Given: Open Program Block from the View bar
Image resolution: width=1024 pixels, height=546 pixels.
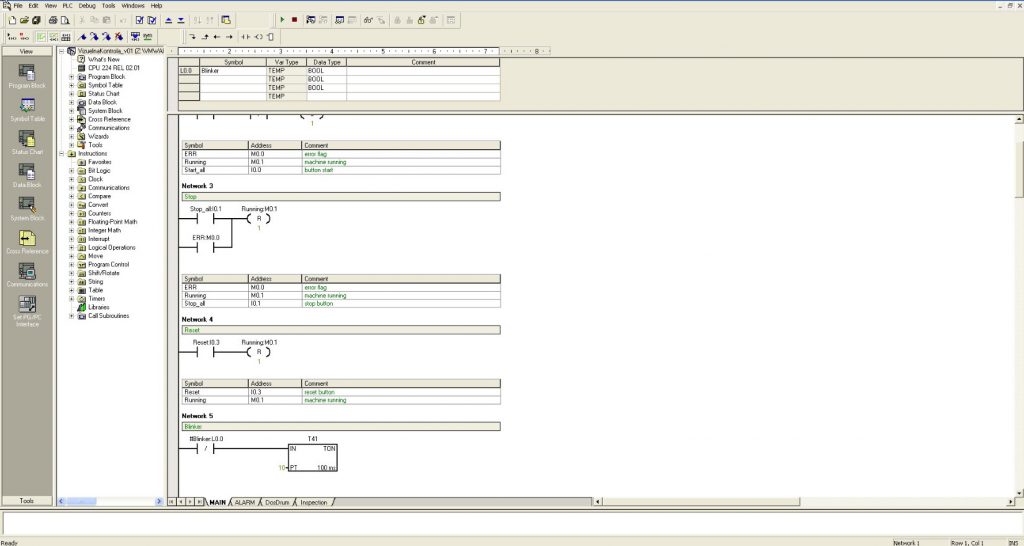Looking at the screenshot, I should point(27,74).
